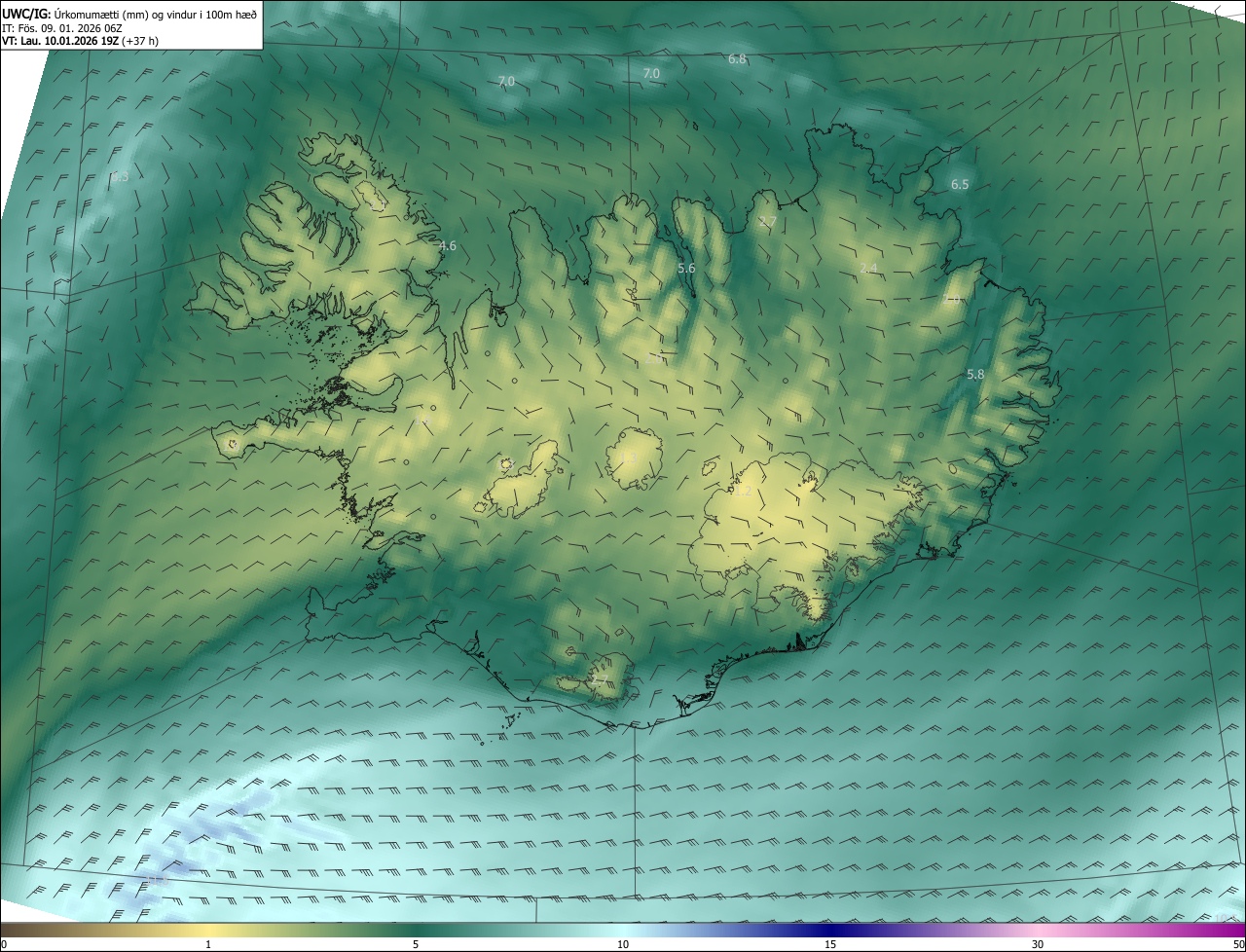Pick the light pink color above the 30 tick
This screenshot has height=952, width=1246.
pyautogui.click(x=1038, y=930)
